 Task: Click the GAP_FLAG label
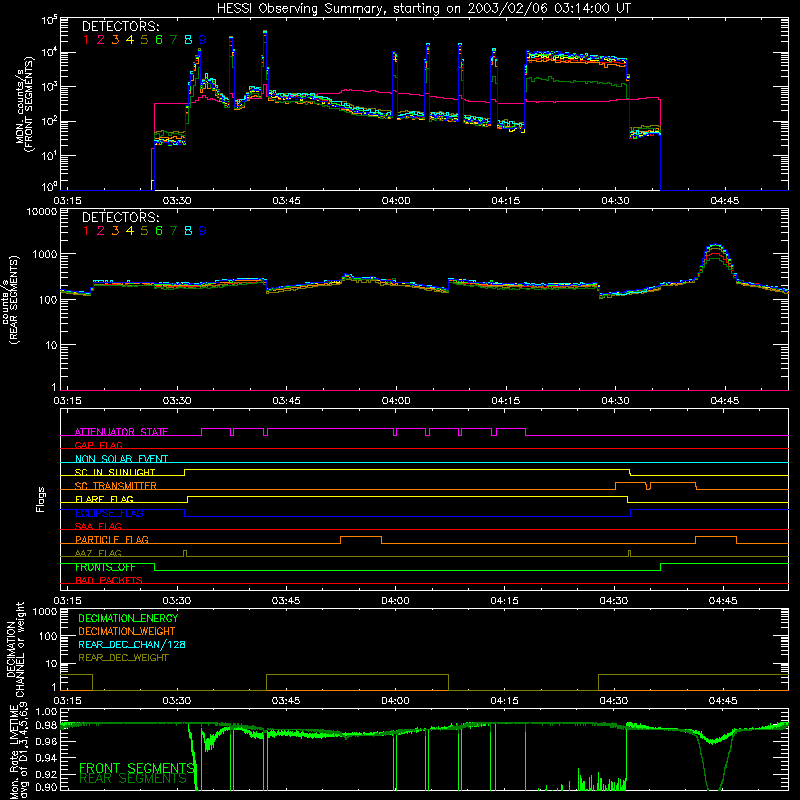tap(98, 445)
